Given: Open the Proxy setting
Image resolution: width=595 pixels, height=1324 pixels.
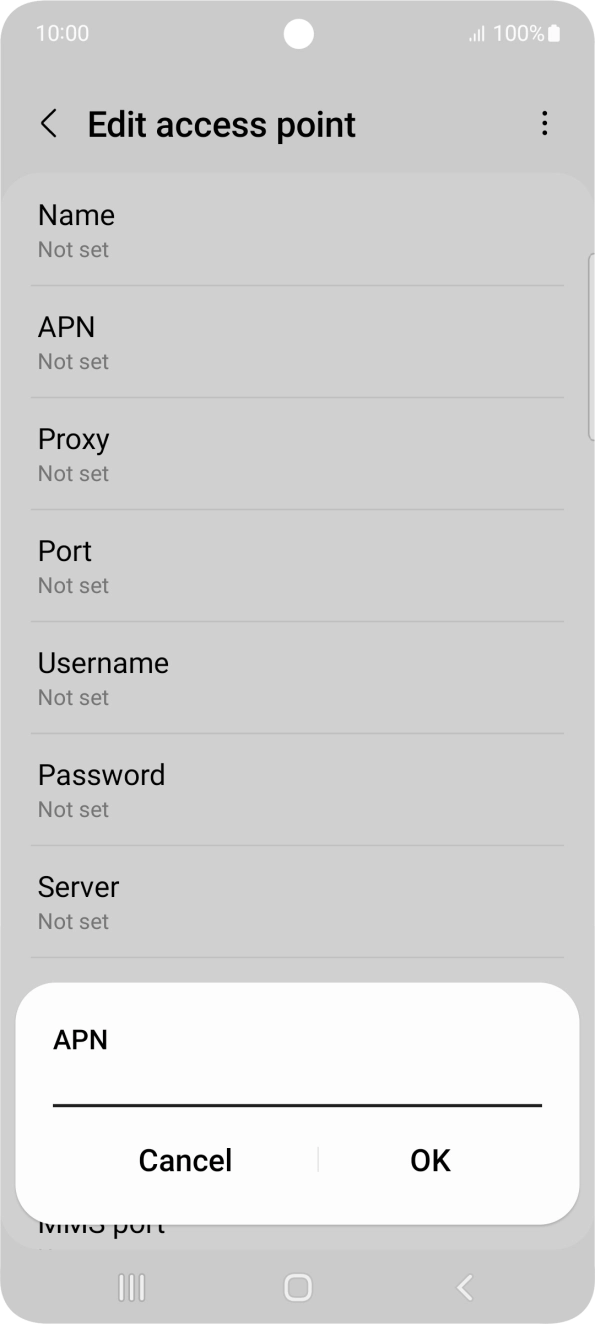Looking at the screenshot, I should point(297,454).
